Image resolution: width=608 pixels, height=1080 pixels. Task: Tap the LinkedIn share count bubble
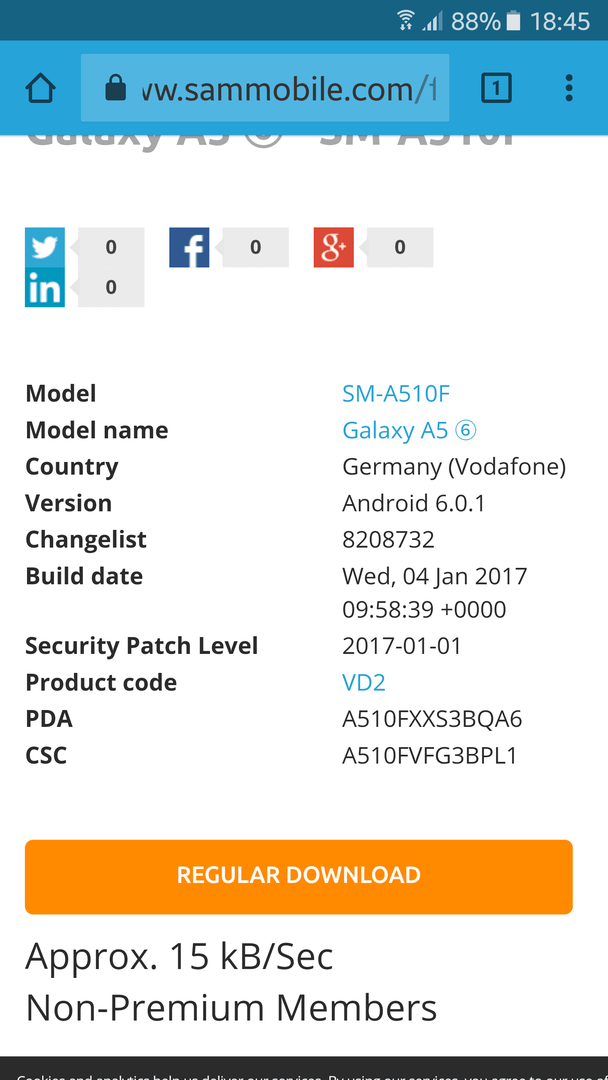[x=111, y=287]
